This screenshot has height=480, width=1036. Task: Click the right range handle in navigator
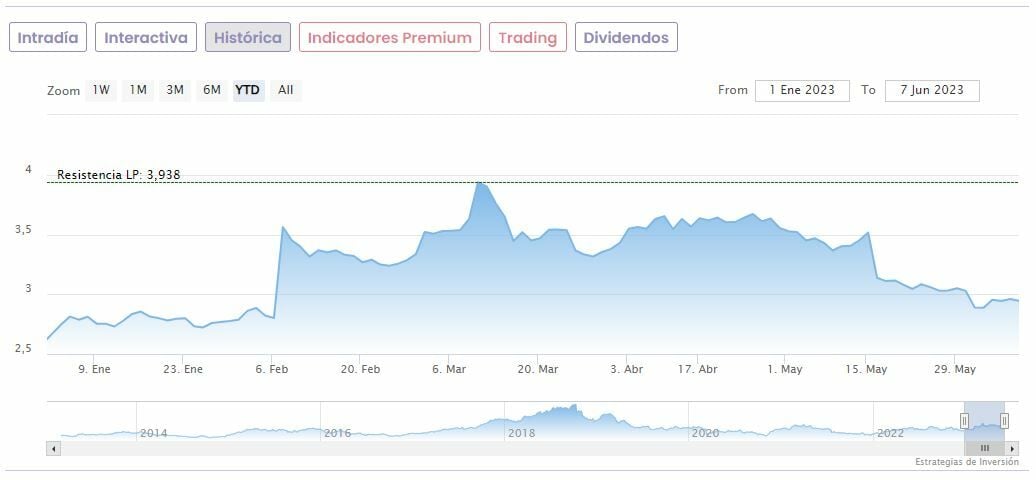pyautogui.click(x=1004, y=421)
